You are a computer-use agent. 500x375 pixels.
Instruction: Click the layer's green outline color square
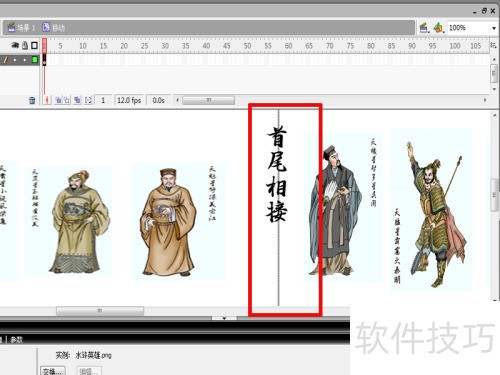tap(34, 60)
